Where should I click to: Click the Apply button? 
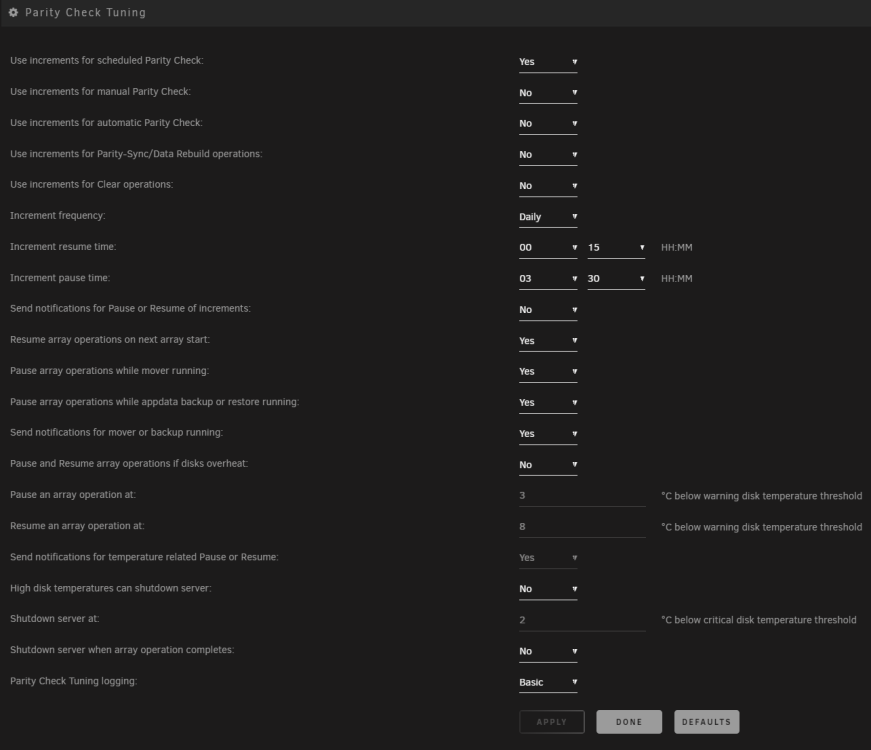point(552,722)
